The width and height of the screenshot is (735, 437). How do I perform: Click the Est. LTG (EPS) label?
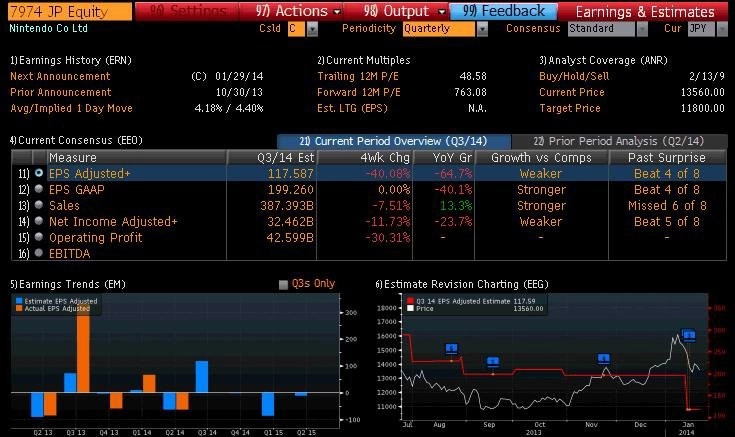pos(352,108)
